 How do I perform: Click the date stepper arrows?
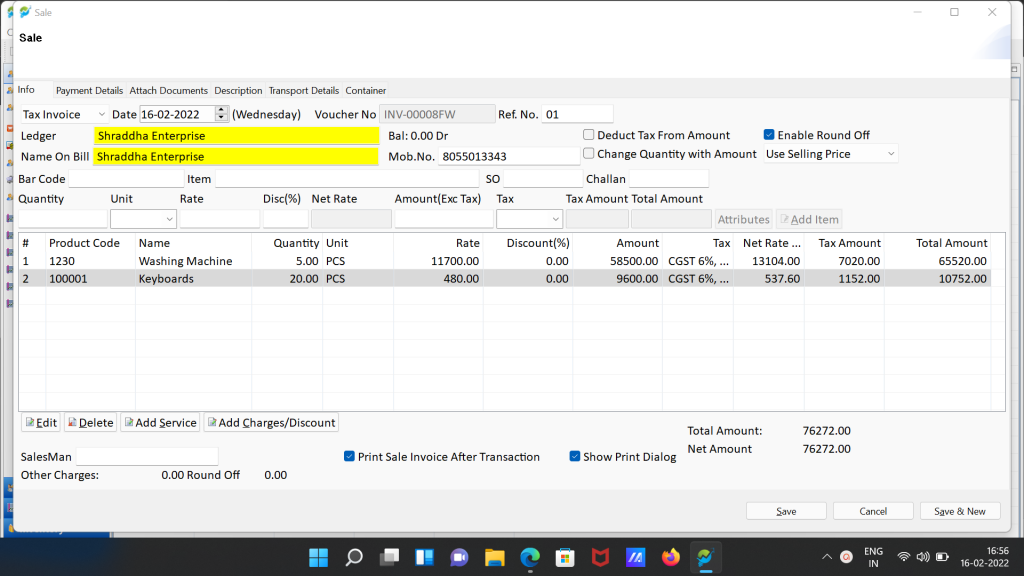click(221, 114)
